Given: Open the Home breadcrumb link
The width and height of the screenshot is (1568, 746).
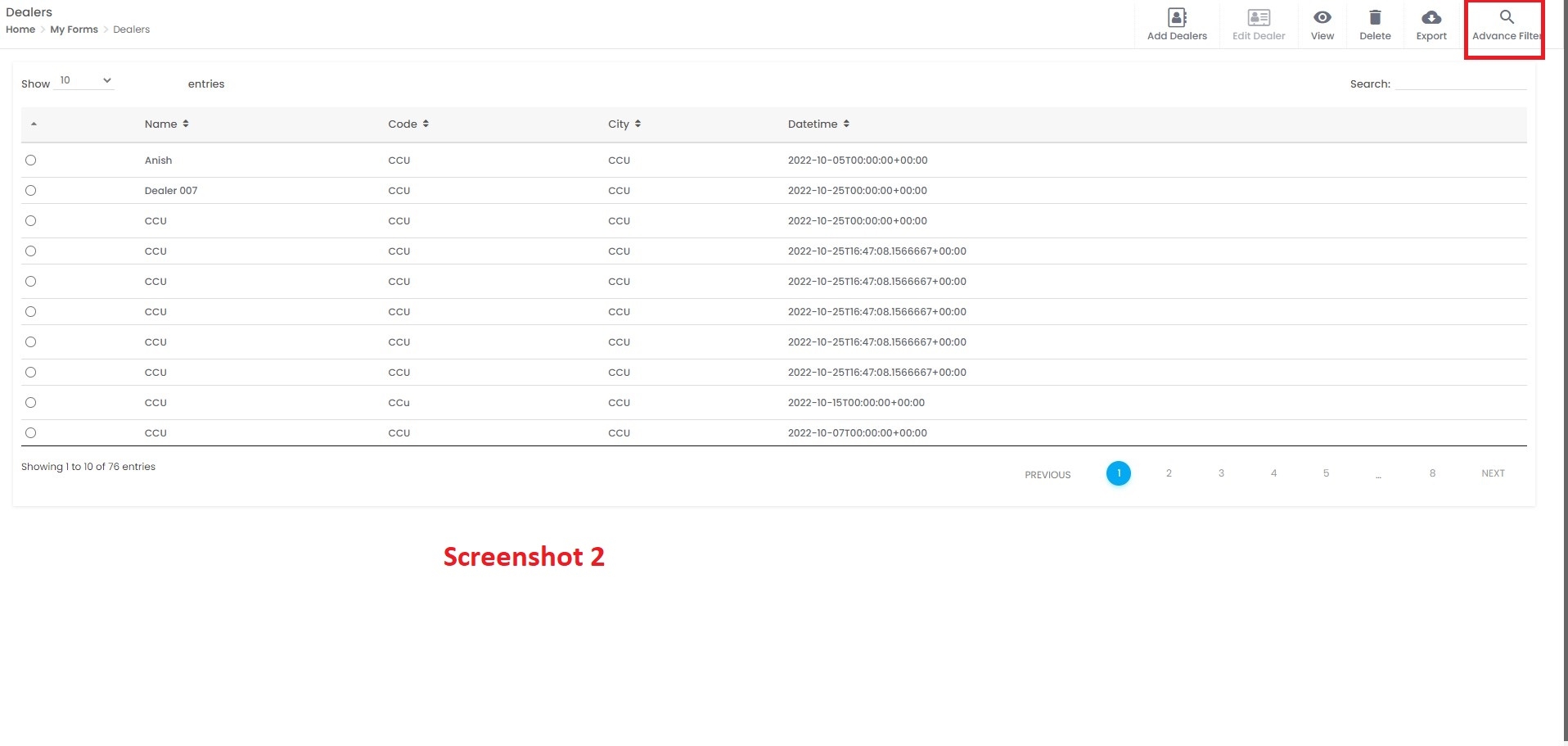Looking at the screenshot, I should pyautogui.click(x=20, y=29).
